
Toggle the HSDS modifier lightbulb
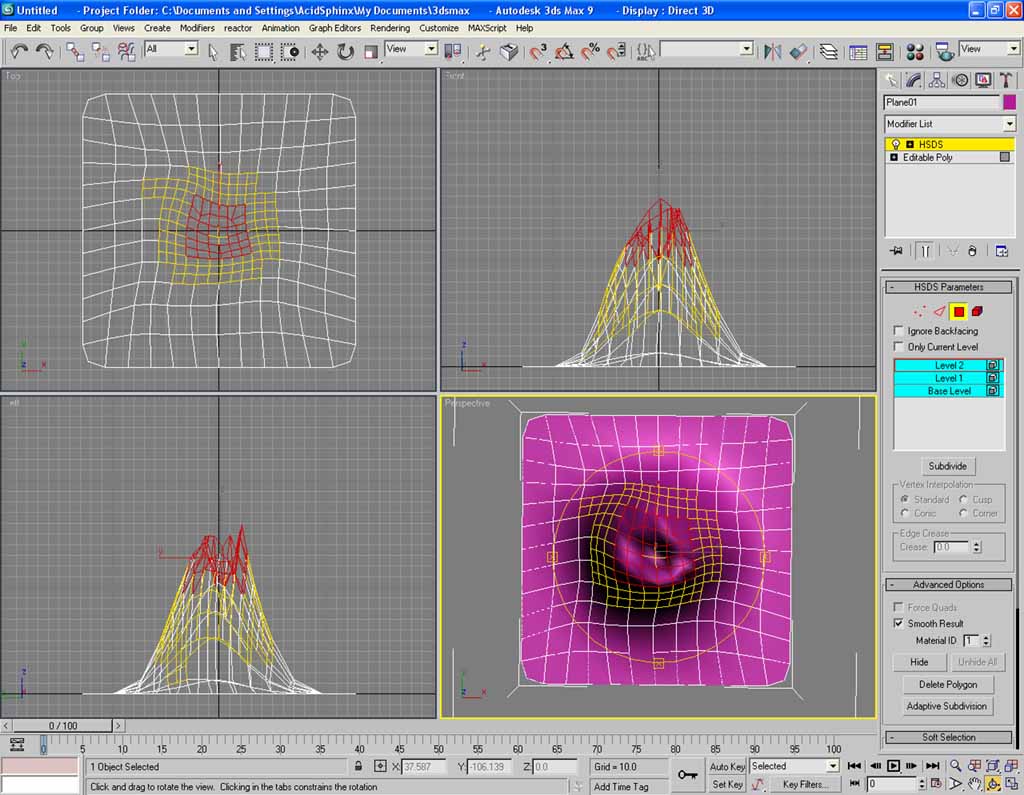coord(895,145)
